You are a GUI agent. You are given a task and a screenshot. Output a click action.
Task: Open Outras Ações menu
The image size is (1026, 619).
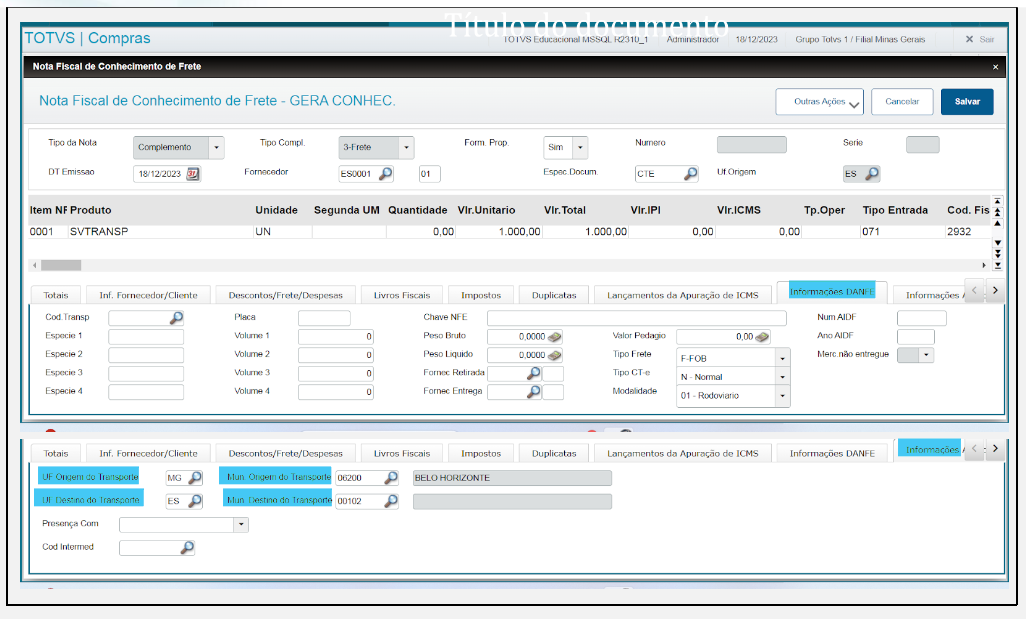(x=819, y=102)
